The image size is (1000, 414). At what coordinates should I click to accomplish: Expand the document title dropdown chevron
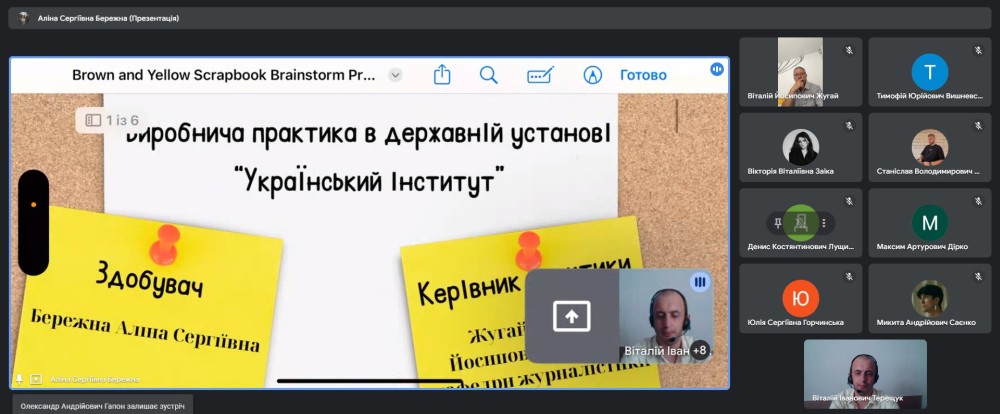click(395, 75)
